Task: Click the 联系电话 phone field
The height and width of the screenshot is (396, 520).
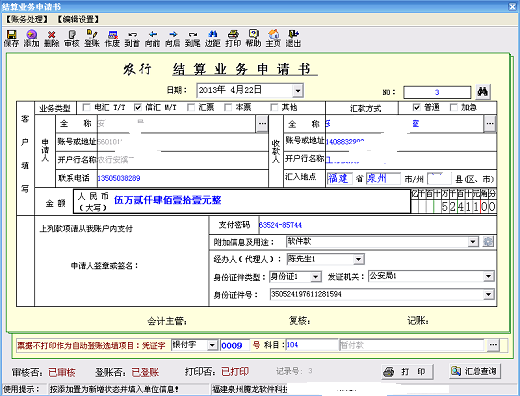Action: pyautogui.click(x=183, y=178)
